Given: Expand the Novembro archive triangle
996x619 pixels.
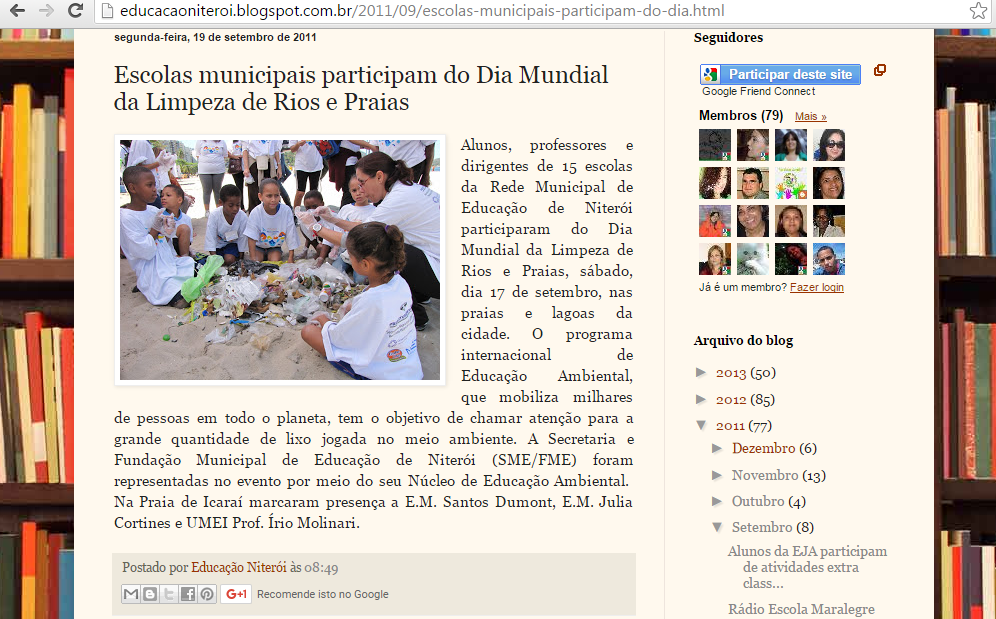Looking at the screenshot, I should tap(718, 475).
